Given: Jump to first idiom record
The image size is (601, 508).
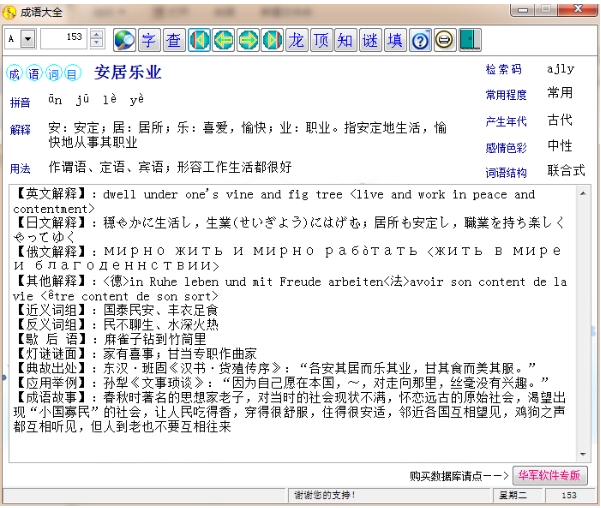Looking at the screenshot, I should [199, 40].
